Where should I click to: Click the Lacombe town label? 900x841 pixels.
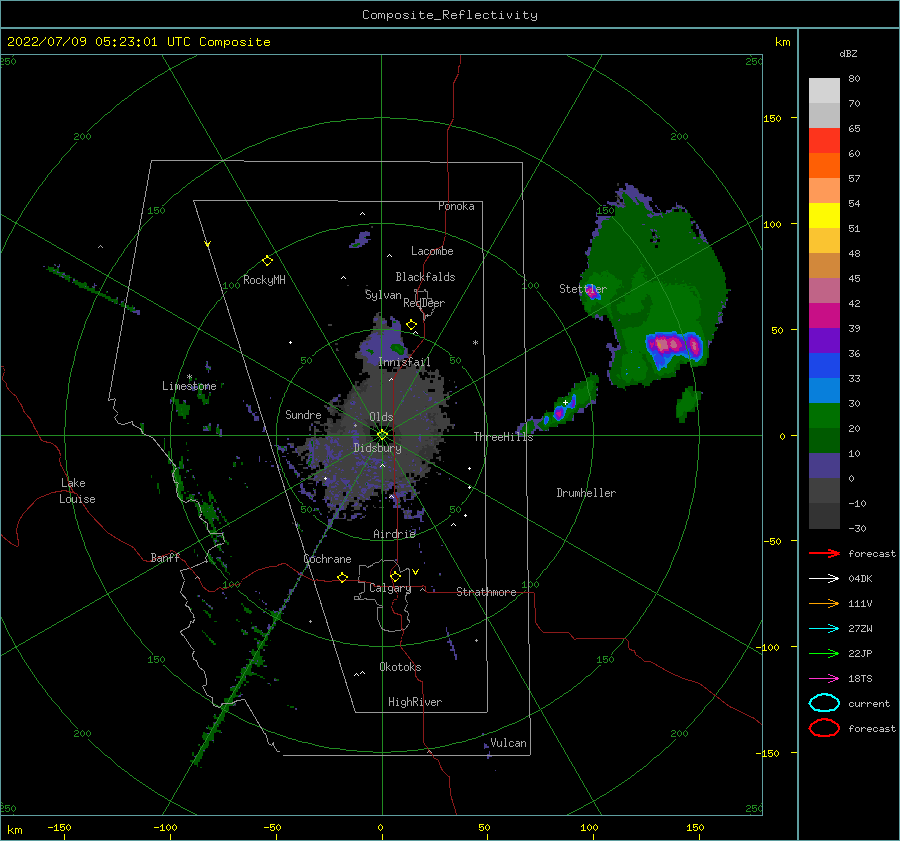pyautogui.click(x=432, y=251)
